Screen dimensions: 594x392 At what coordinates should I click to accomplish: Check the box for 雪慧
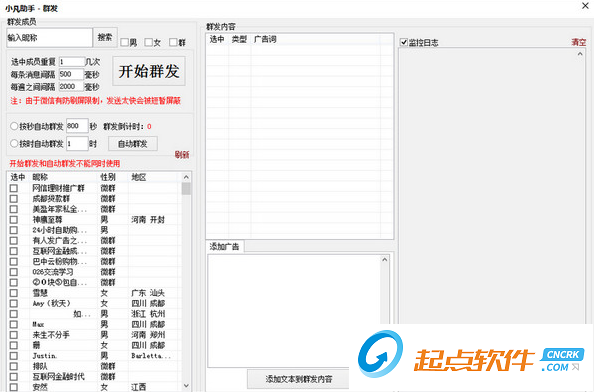(14, 293)
